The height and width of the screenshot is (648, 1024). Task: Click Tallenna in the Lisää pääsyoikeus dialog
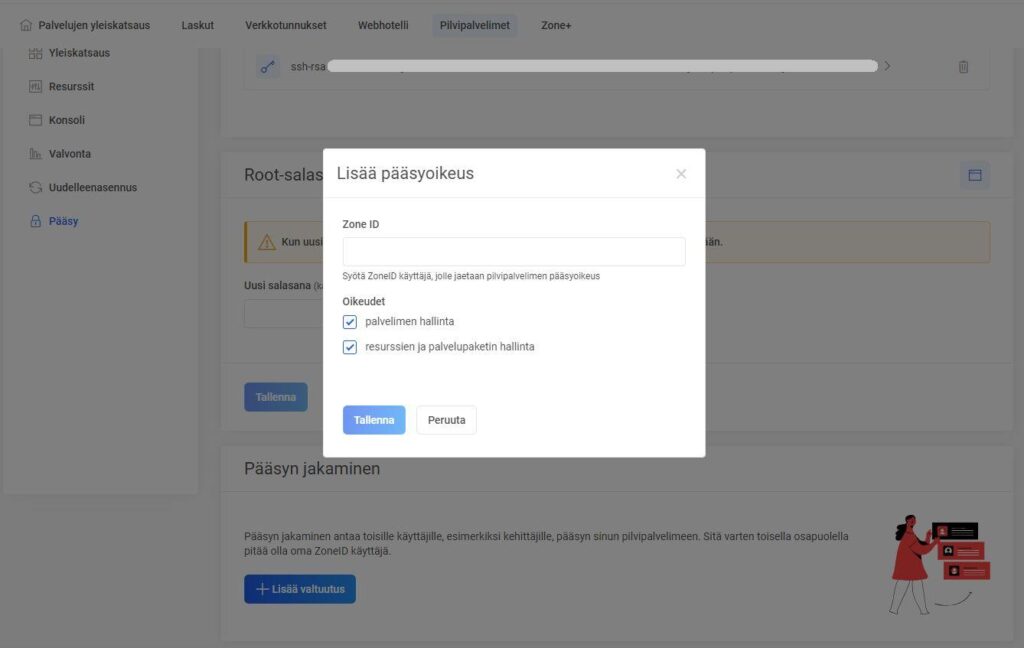click(x=374, y=420)
